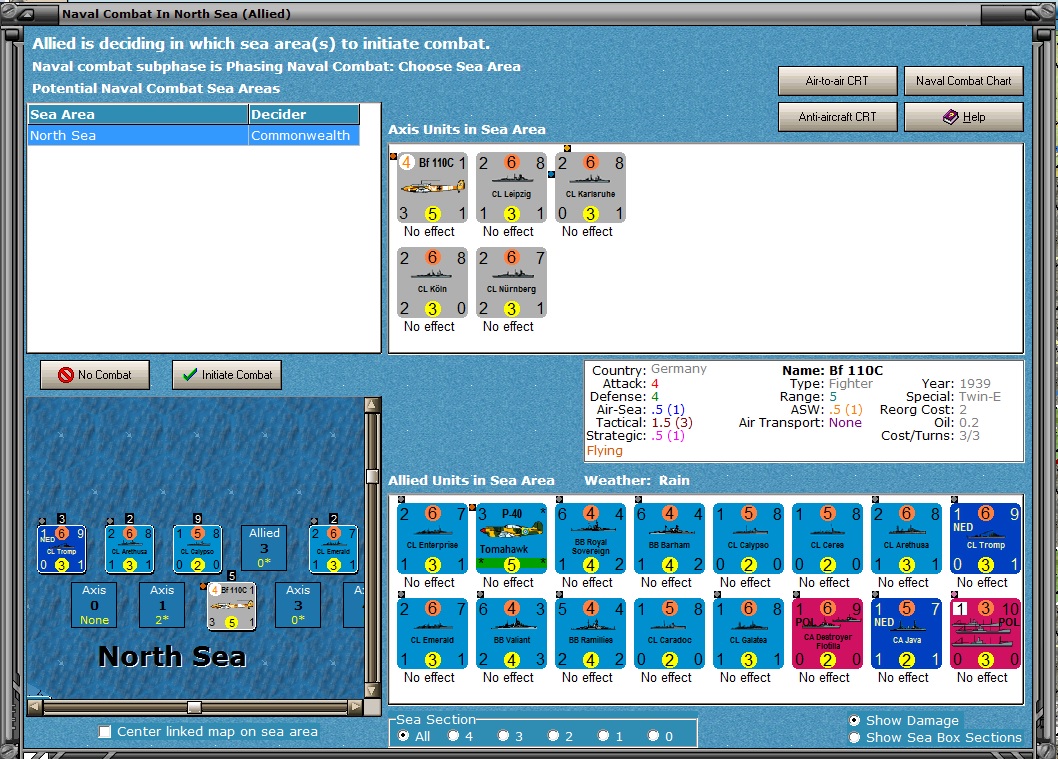Select the Axis Bf 110C fighter counter
Screen dimensions: 1058x759
[433, 188]
